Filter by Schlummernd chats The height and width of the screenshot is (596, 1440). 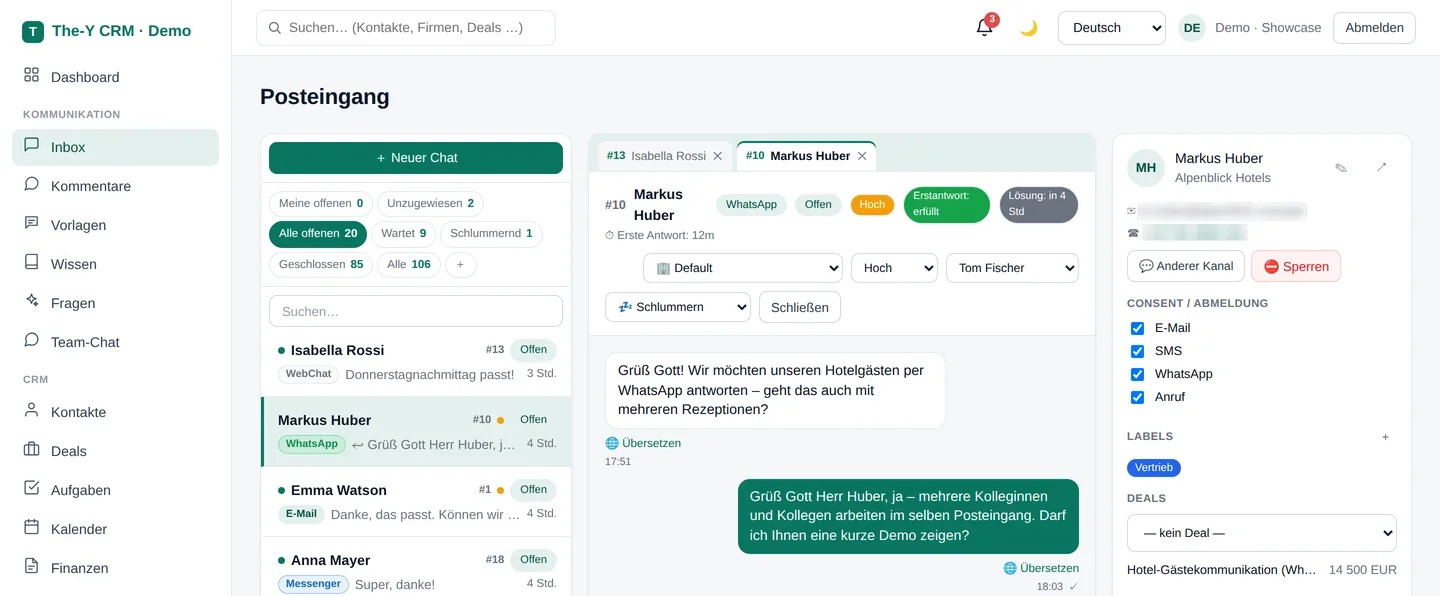tap(491, 234)
